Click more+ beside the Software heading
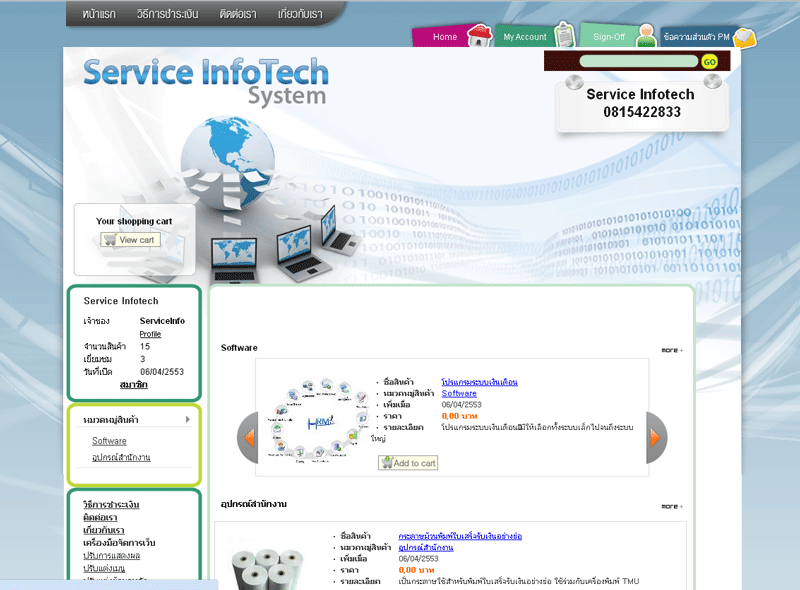The width and height of the screenshot is (800, 590). (672, 350)
